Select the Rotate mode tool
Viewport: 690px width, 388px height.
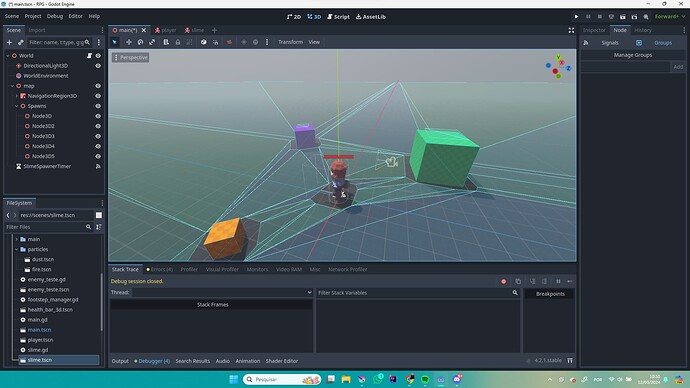140,42
